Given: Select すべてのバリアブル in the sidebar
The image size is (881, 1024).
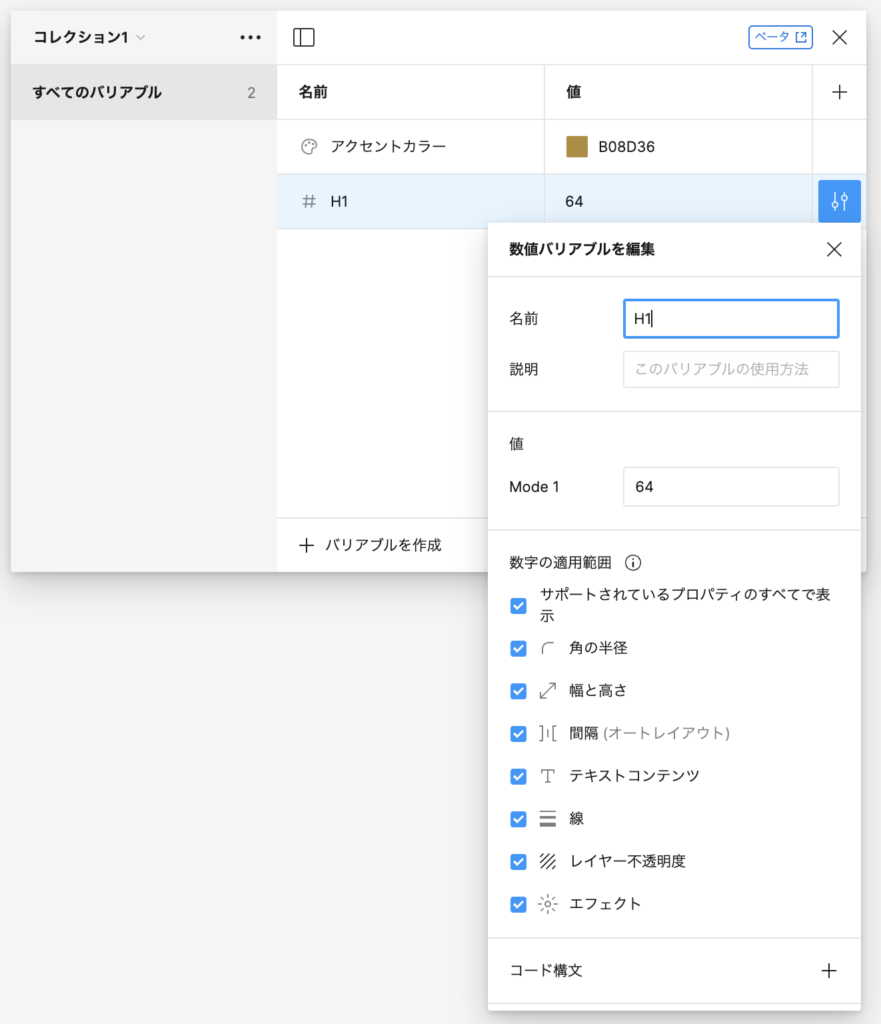Looking at the screenshot, I should [97, 93].
